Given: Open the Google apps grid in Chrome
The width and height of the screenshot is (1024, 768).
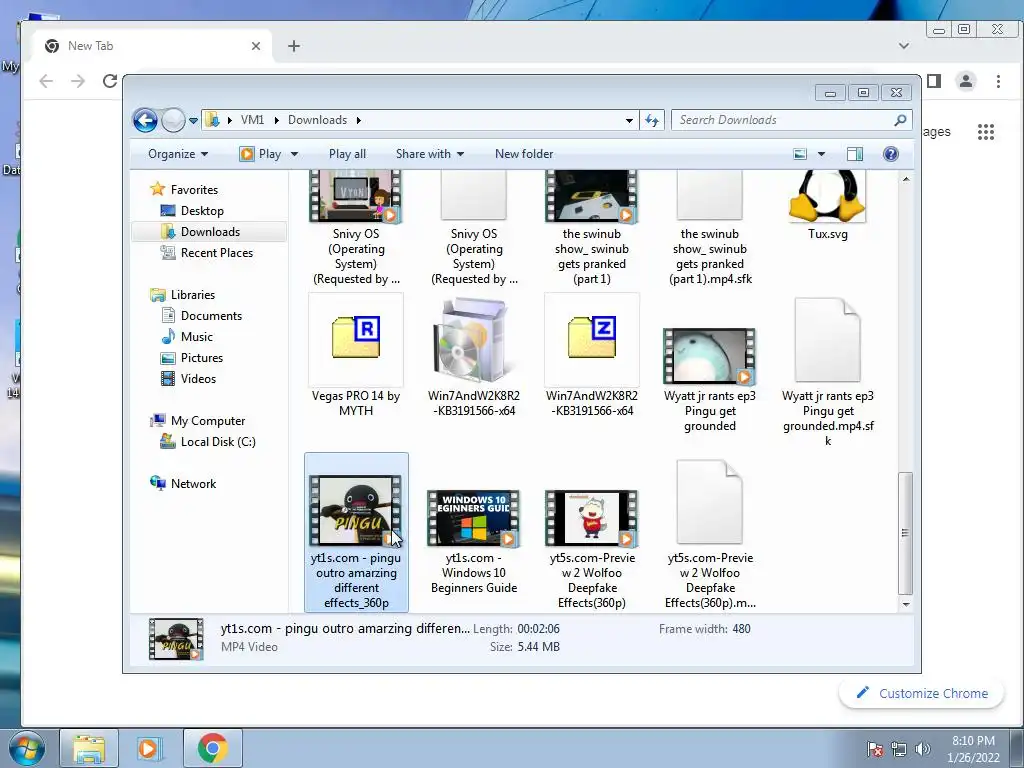Looking at the screenshot, I should [x=985, y=132].
